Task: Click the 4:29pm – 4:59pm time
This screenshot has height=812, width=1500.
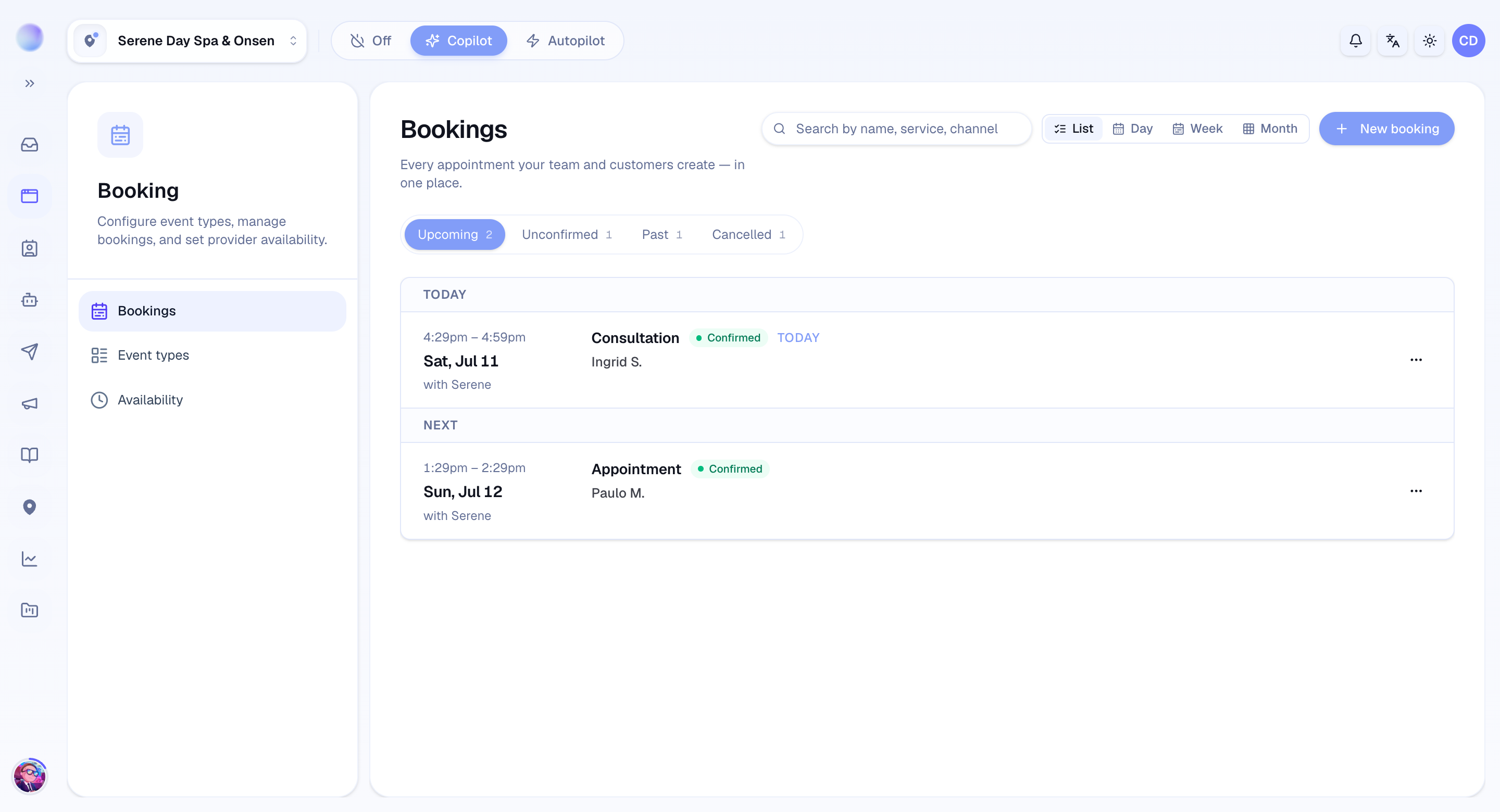Action: point(474,337)
